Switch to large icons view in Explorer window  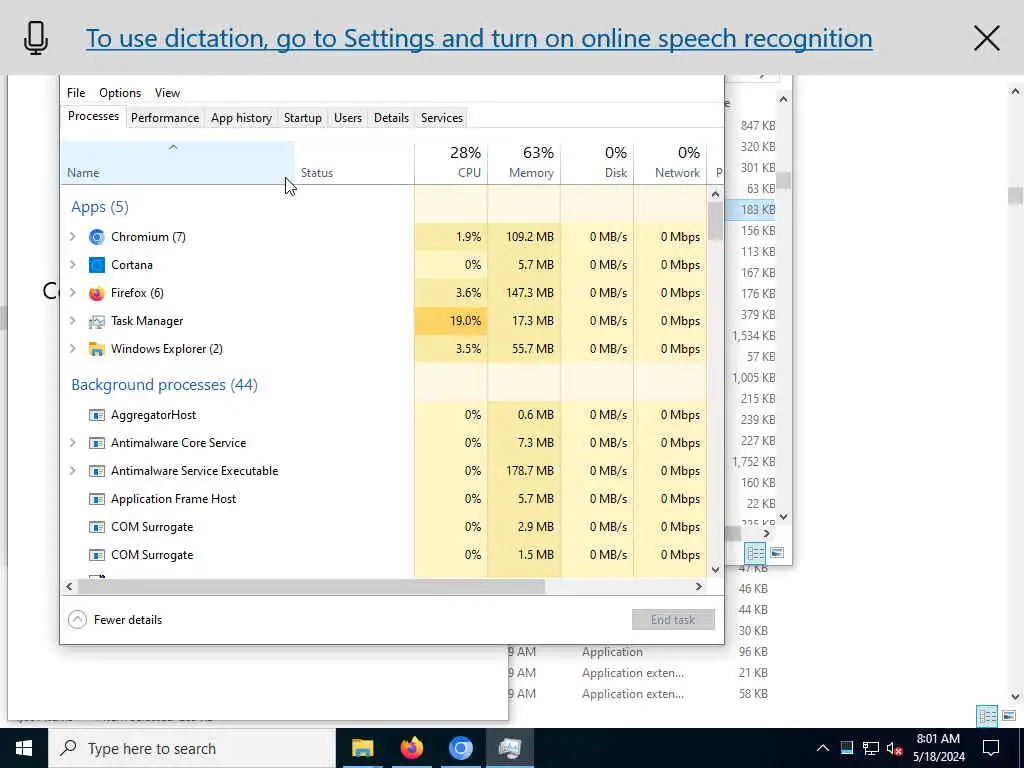777,553
